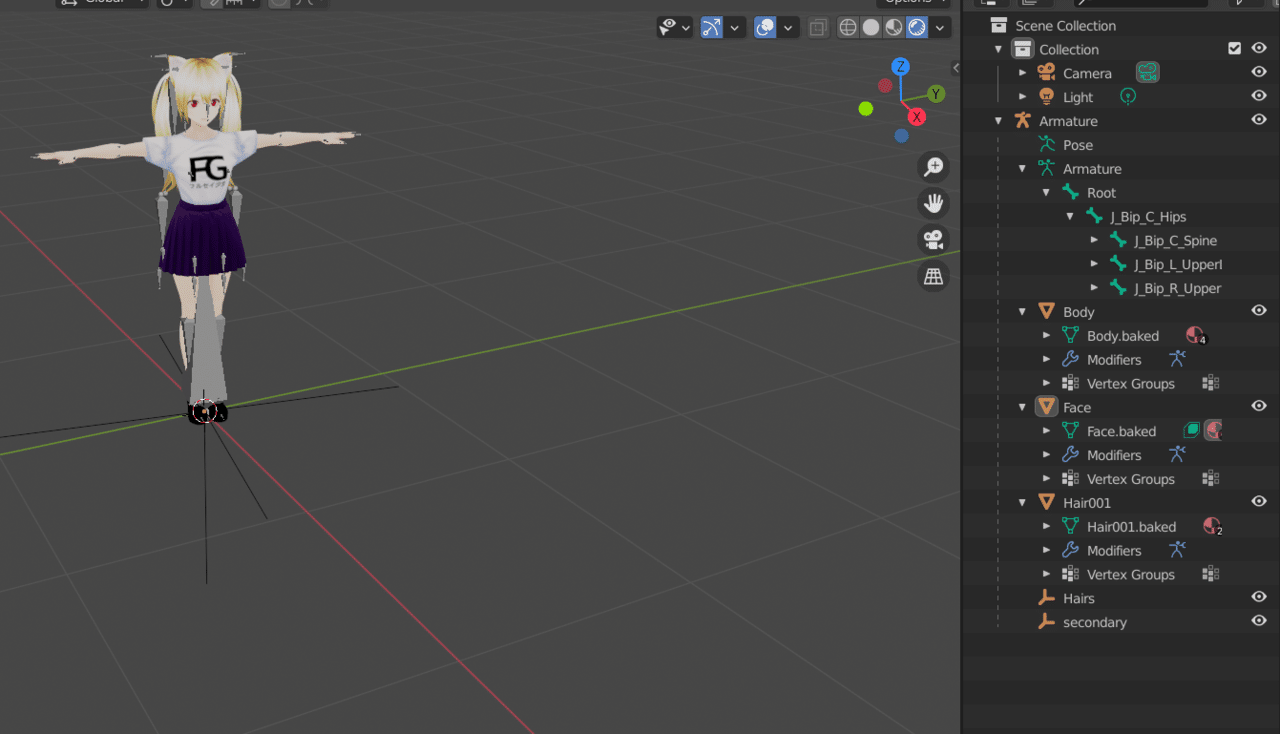
Task: Click the Root bone icon
Action: point(1070,192)
